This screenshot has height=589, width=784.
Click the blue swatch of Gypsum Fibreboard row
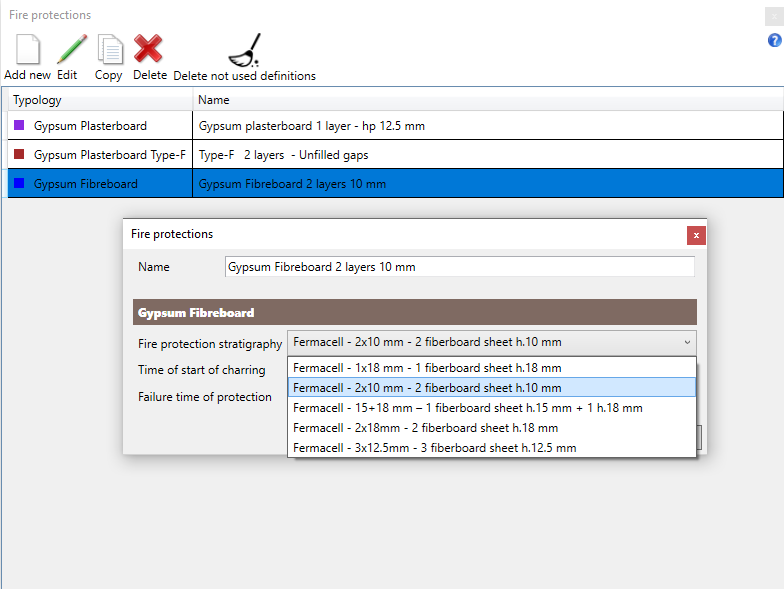point(19,183)
